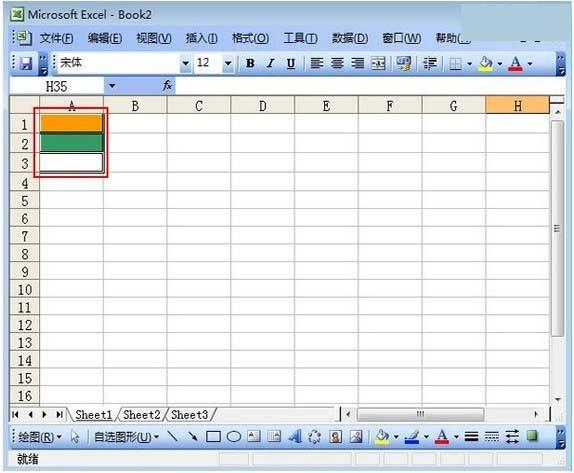
Task: Click the column H header
Action: point(517,105)
